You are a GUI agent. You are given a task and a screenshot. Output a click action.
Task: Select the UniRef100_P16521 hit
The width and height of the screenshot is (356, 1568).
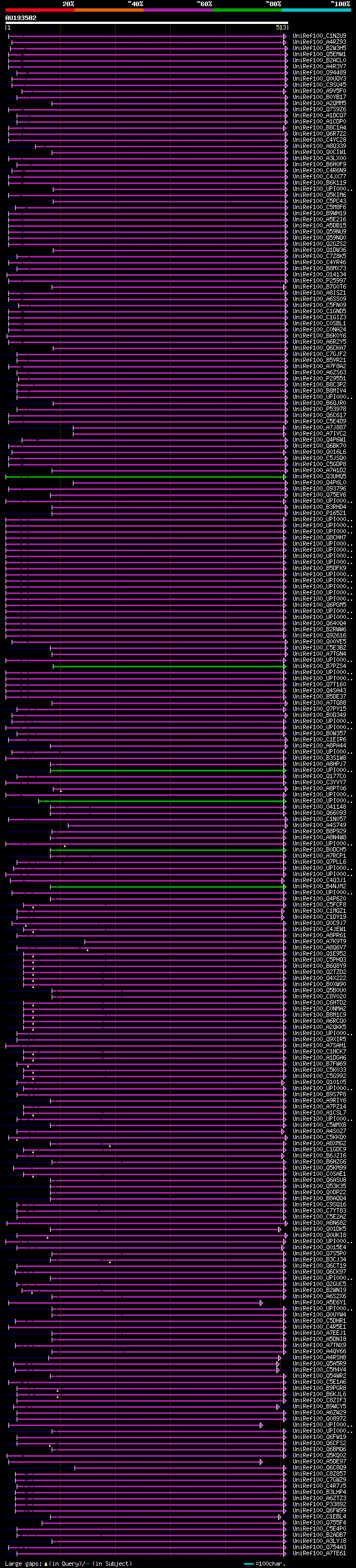click(x=319, y=513)
